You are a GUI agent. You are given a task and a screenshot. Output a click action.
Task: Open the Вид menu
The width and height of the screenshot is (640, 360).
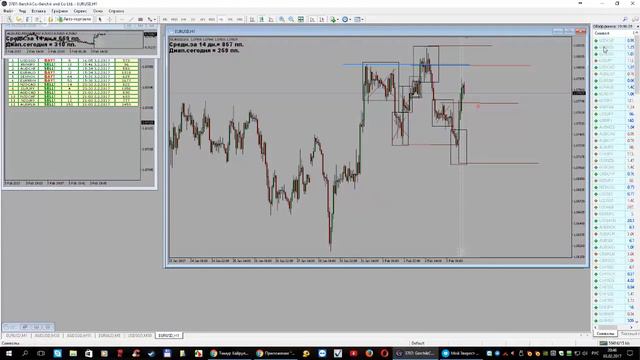coord(22,11)
